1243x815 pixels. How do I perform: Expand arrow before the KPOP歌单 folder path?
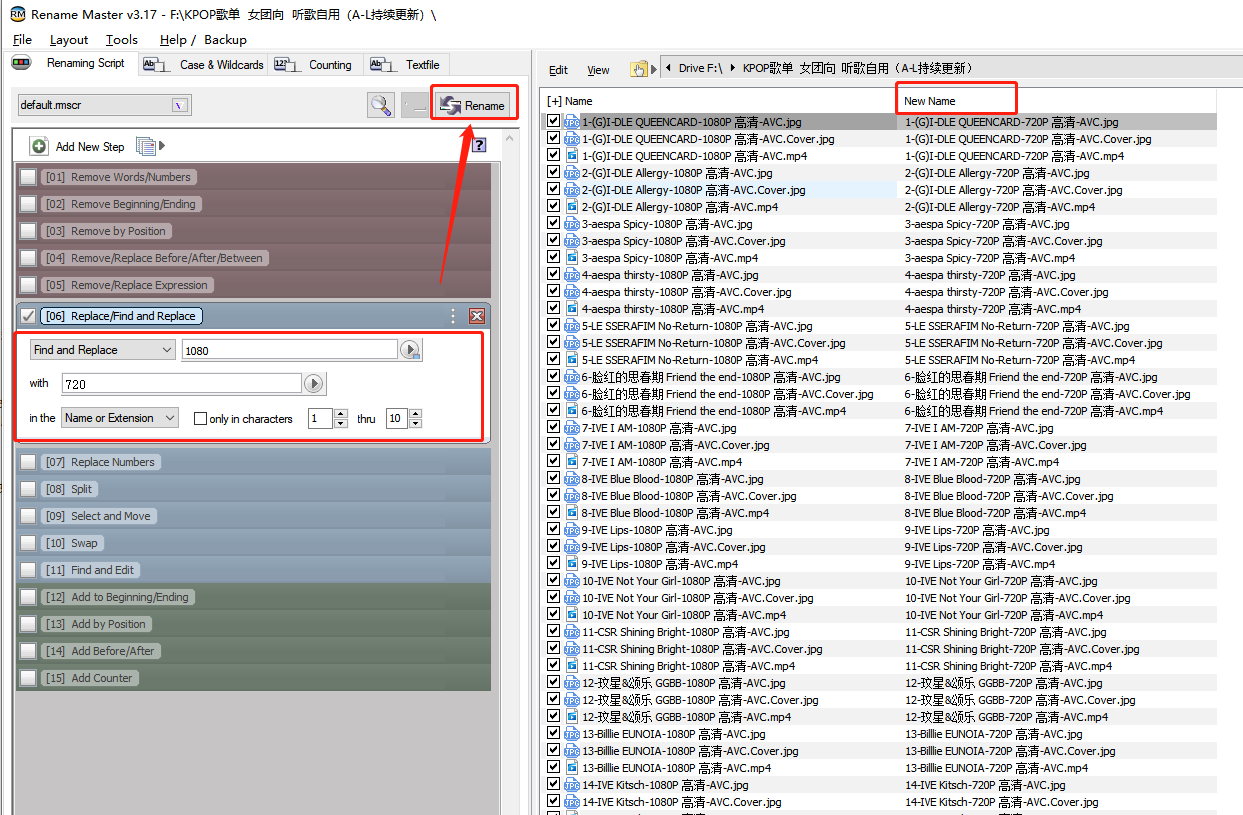pyautogui.click(x=733, y=68)
